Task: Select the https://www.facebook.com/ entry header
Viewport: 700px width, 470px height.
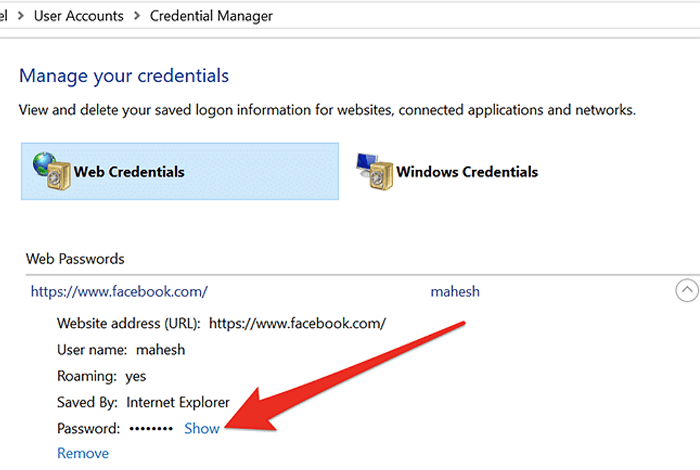Action: point(119,292)
